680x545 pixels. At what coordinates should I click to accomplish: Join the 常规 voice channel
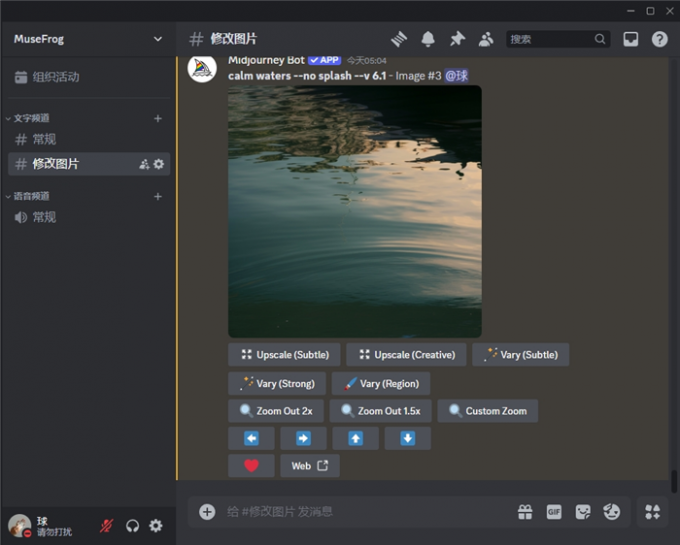89,217
